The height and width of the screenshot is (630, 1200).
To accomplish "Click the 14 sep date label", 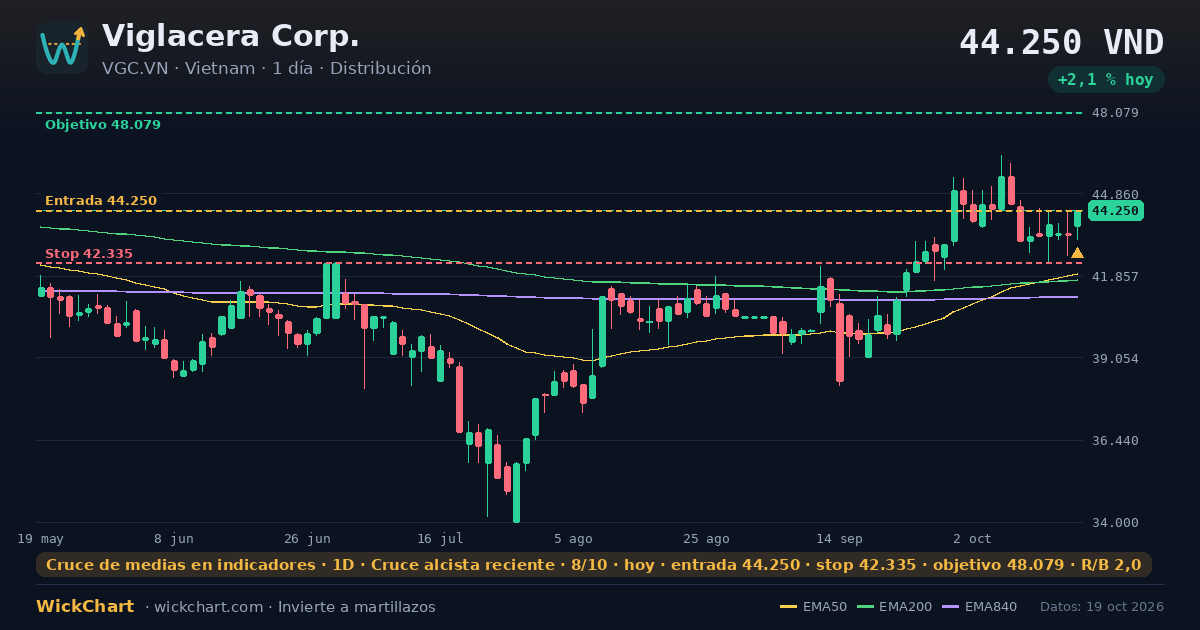I will click(839, 538).
